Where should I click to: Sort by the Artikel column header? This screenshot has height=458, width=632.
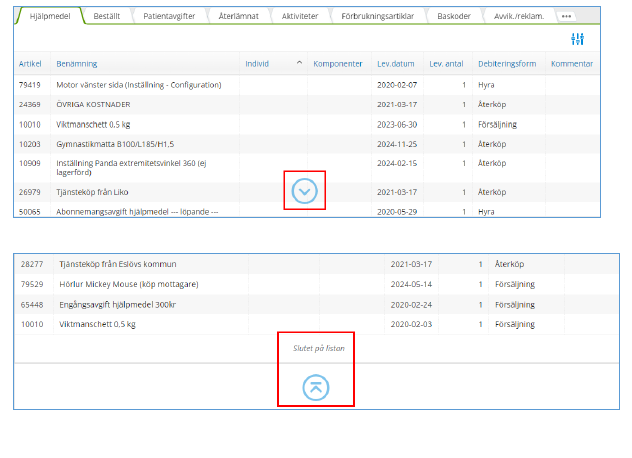click(30, 64)
